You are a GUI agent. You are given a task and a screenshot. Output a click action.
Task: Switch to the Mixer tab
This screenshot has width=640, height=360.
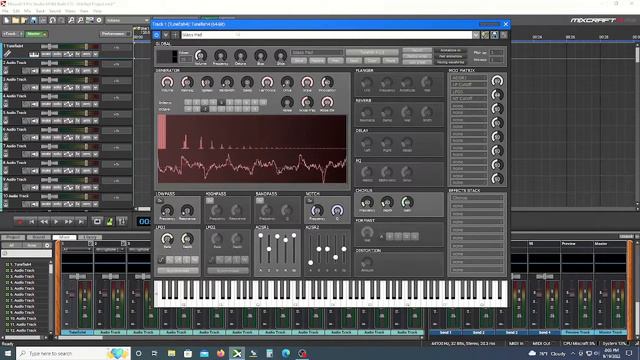tap(64, 237)
